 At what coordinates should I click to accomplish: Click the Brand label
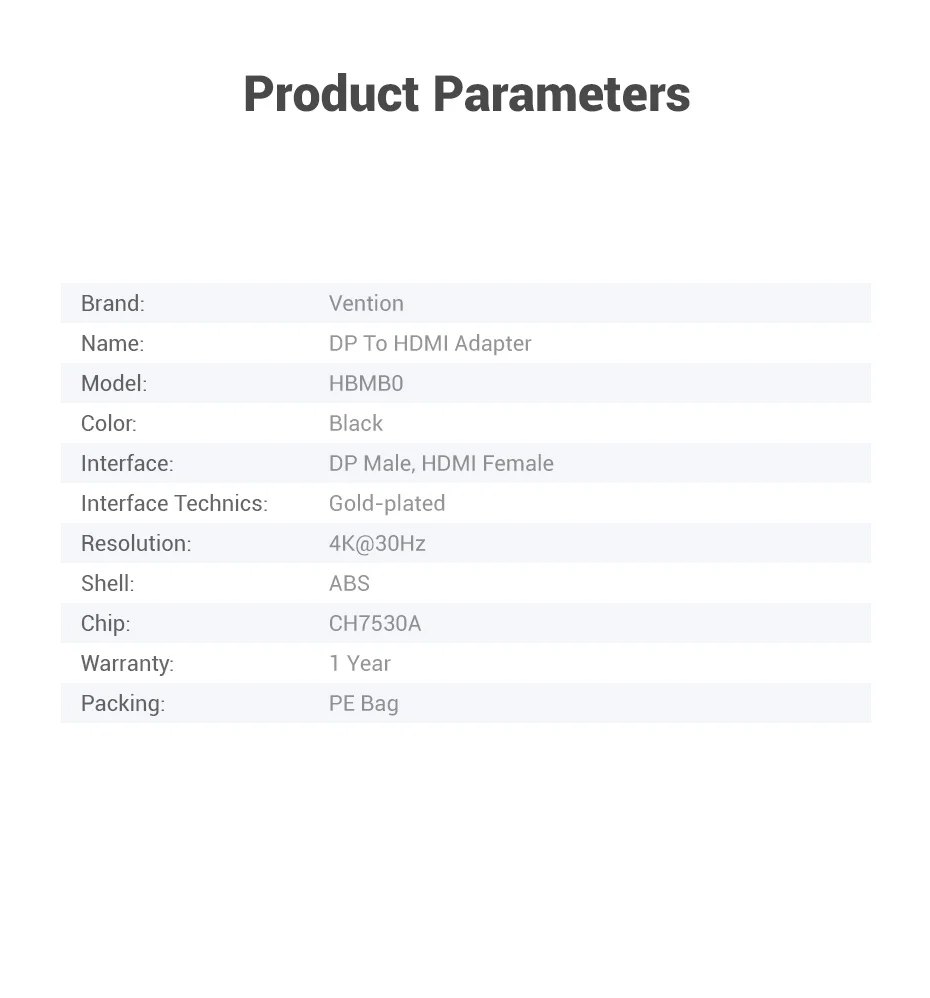[112, 303]
